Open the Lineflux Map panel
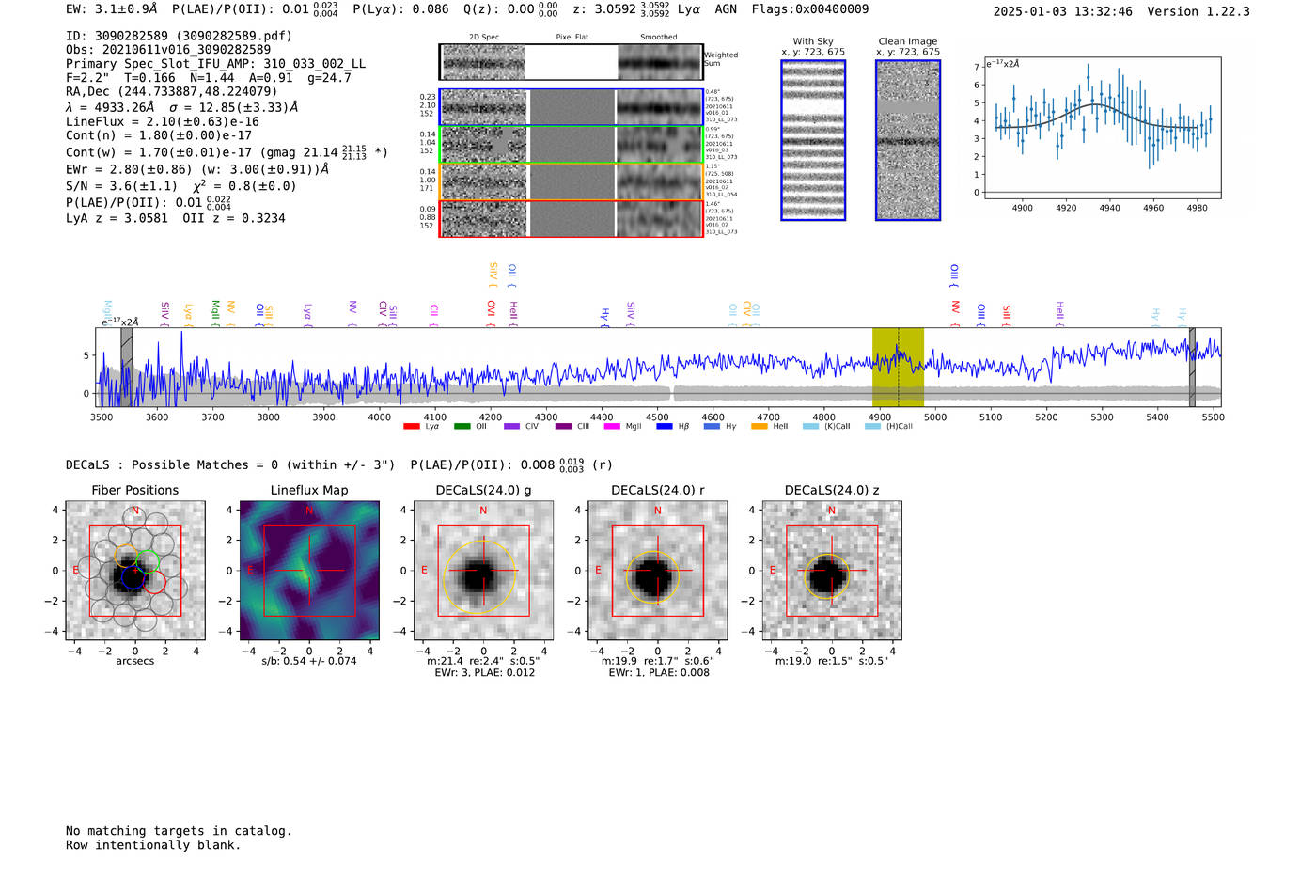 pos(309,571)
